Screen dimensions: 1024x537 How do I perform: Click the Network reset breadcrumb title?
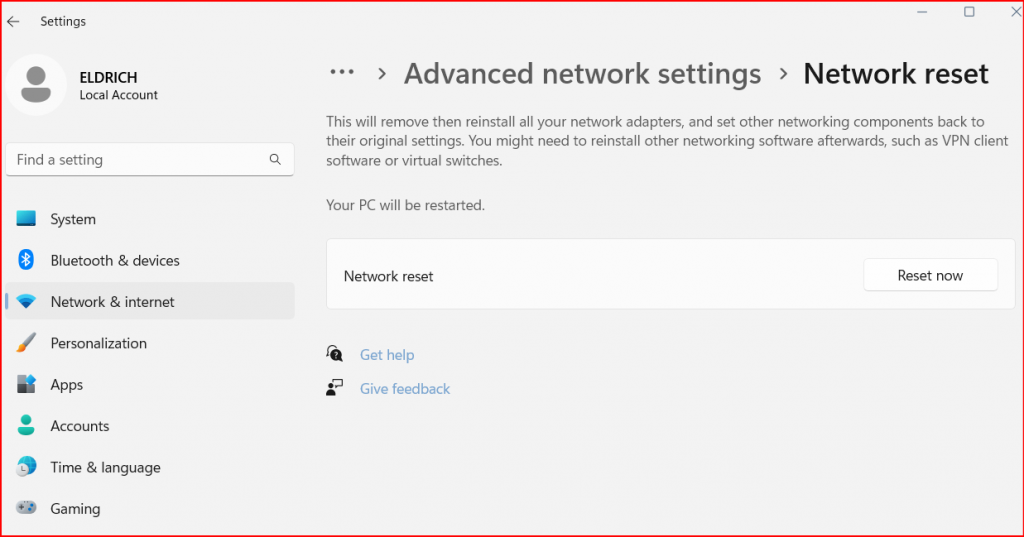click(x=895, y=74)
